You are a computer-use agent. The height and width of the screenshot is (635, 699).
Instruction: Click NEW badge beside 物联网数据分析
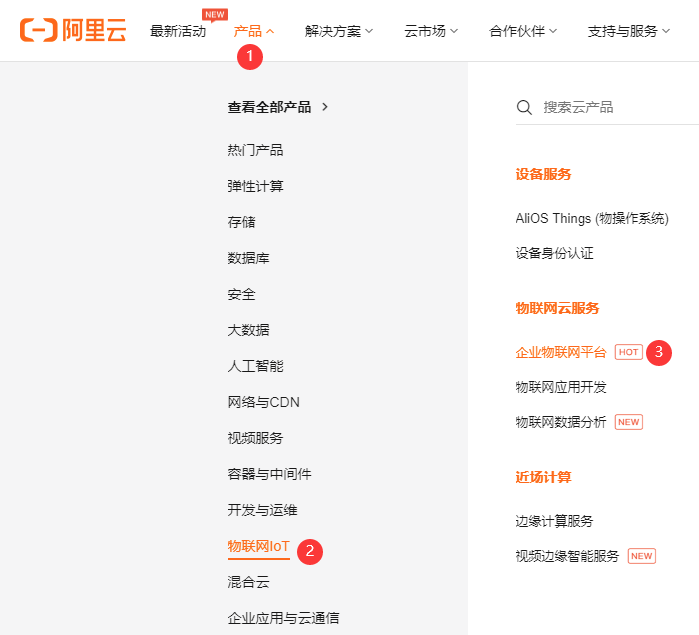pyautogui.click(x=629, y=422)
